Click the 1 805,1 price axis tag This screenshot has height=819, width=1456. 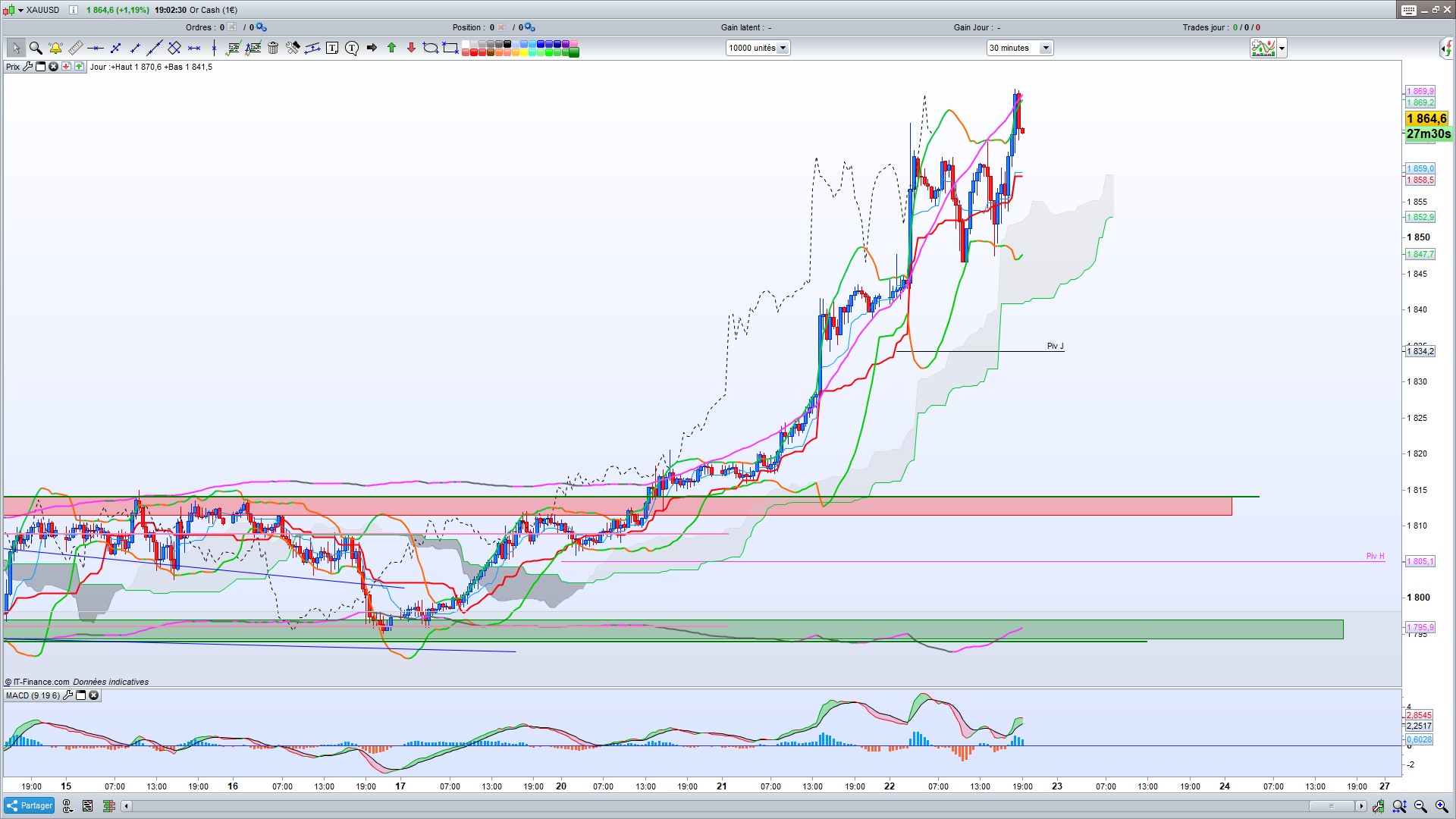1420,562
